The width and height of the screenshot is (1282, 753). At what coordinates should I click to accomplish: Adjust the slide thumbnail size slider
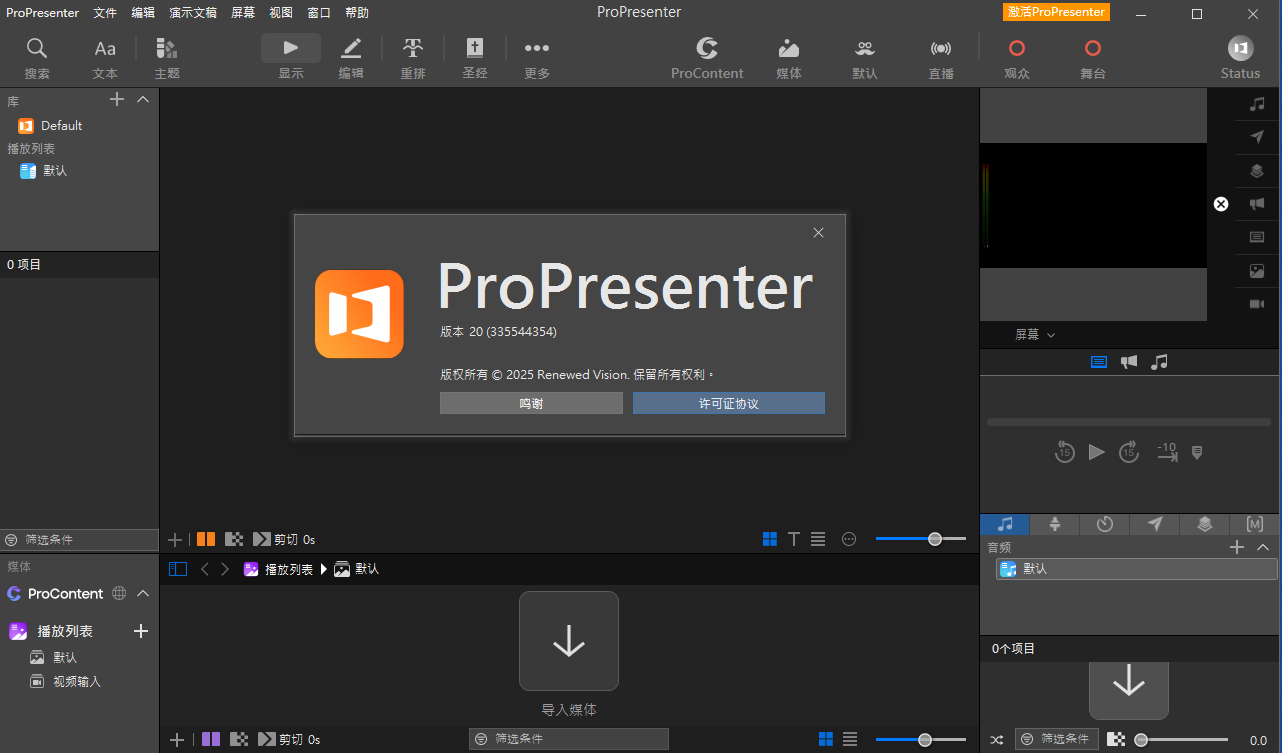click(x=934, y=539)
